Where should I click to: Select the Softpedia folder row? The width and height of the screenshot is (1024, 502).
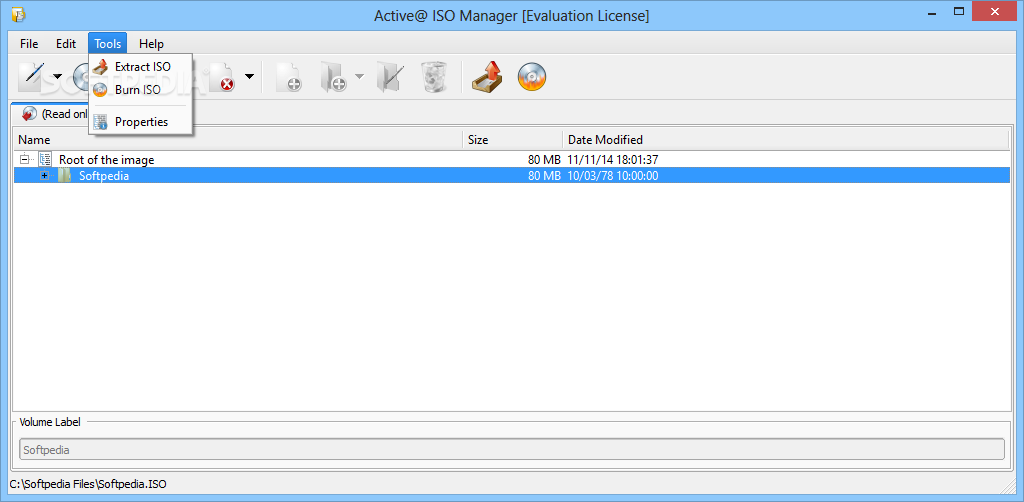[x=511, y=176]
